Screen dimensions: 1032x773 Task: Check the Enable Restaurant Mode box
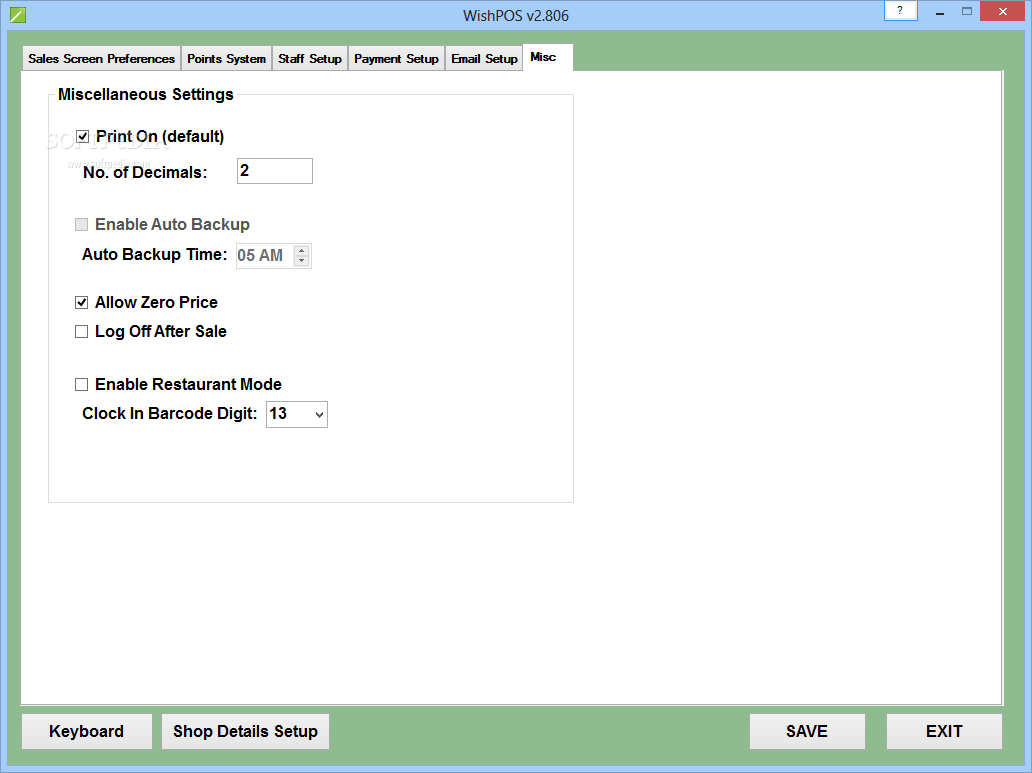pyautogui.click(x=82, y=384)
